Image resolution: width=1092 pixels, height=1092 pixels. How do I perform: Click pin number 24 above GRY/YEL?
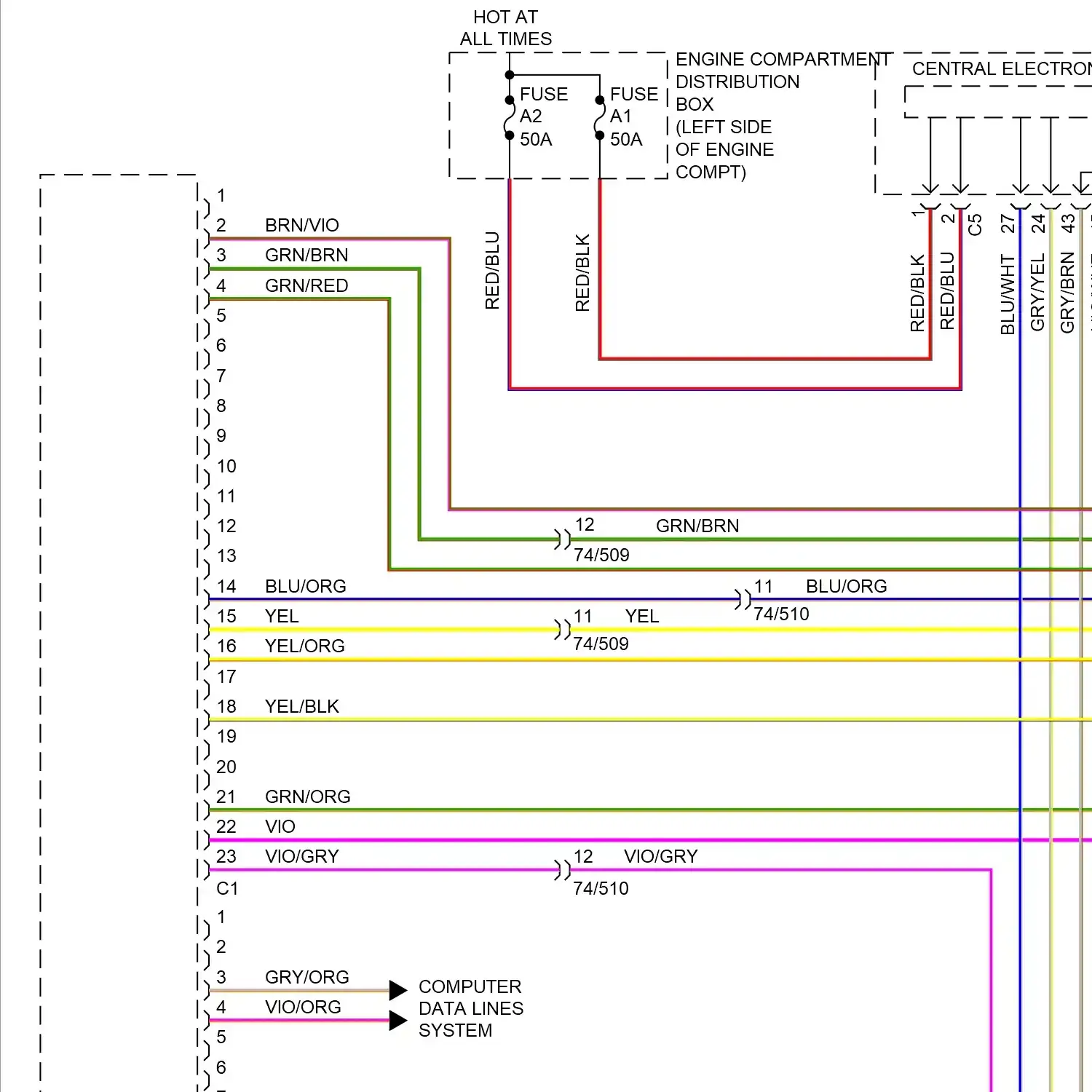(1037, 223)
